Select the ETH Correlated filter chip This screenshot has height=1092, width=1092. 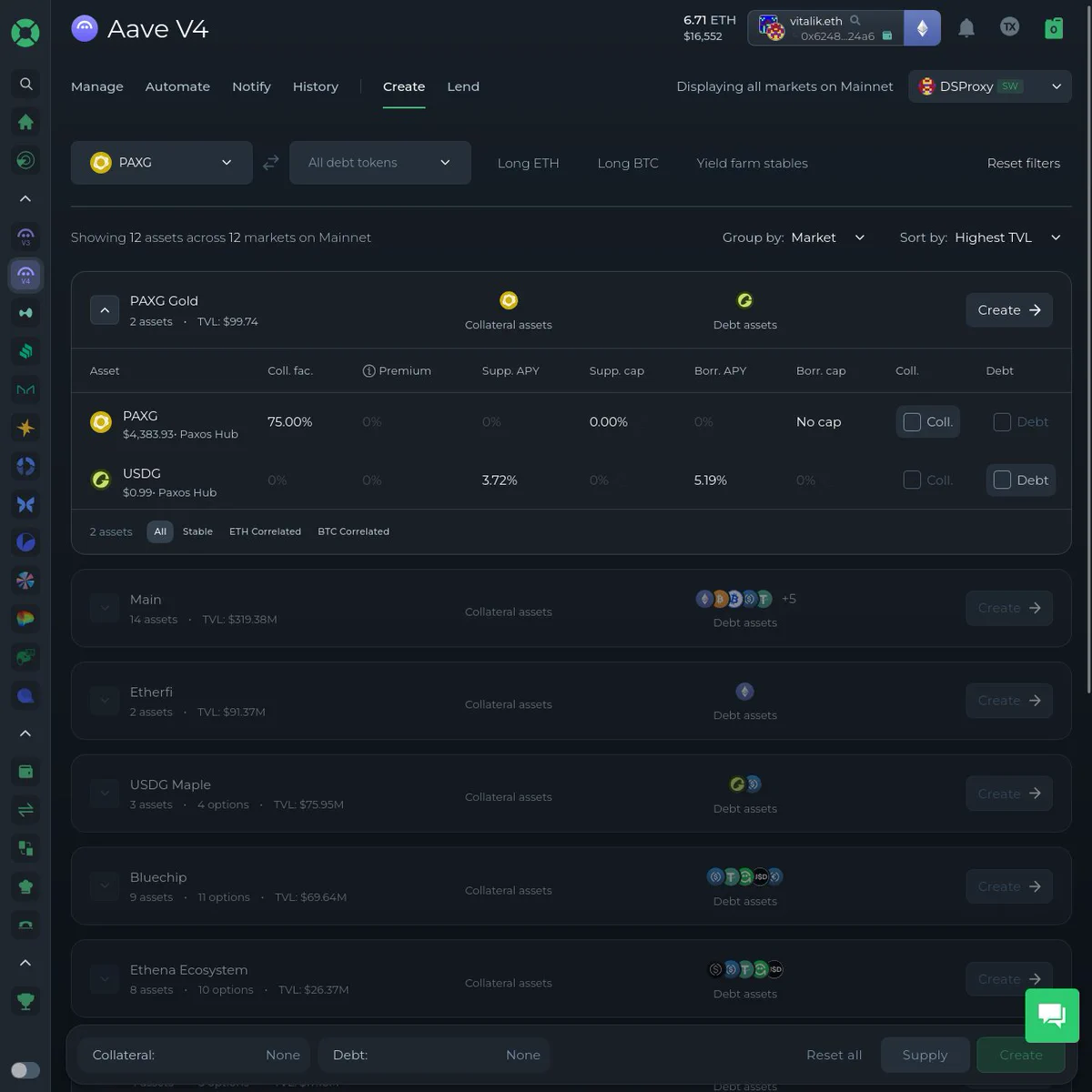pos(265,531)
